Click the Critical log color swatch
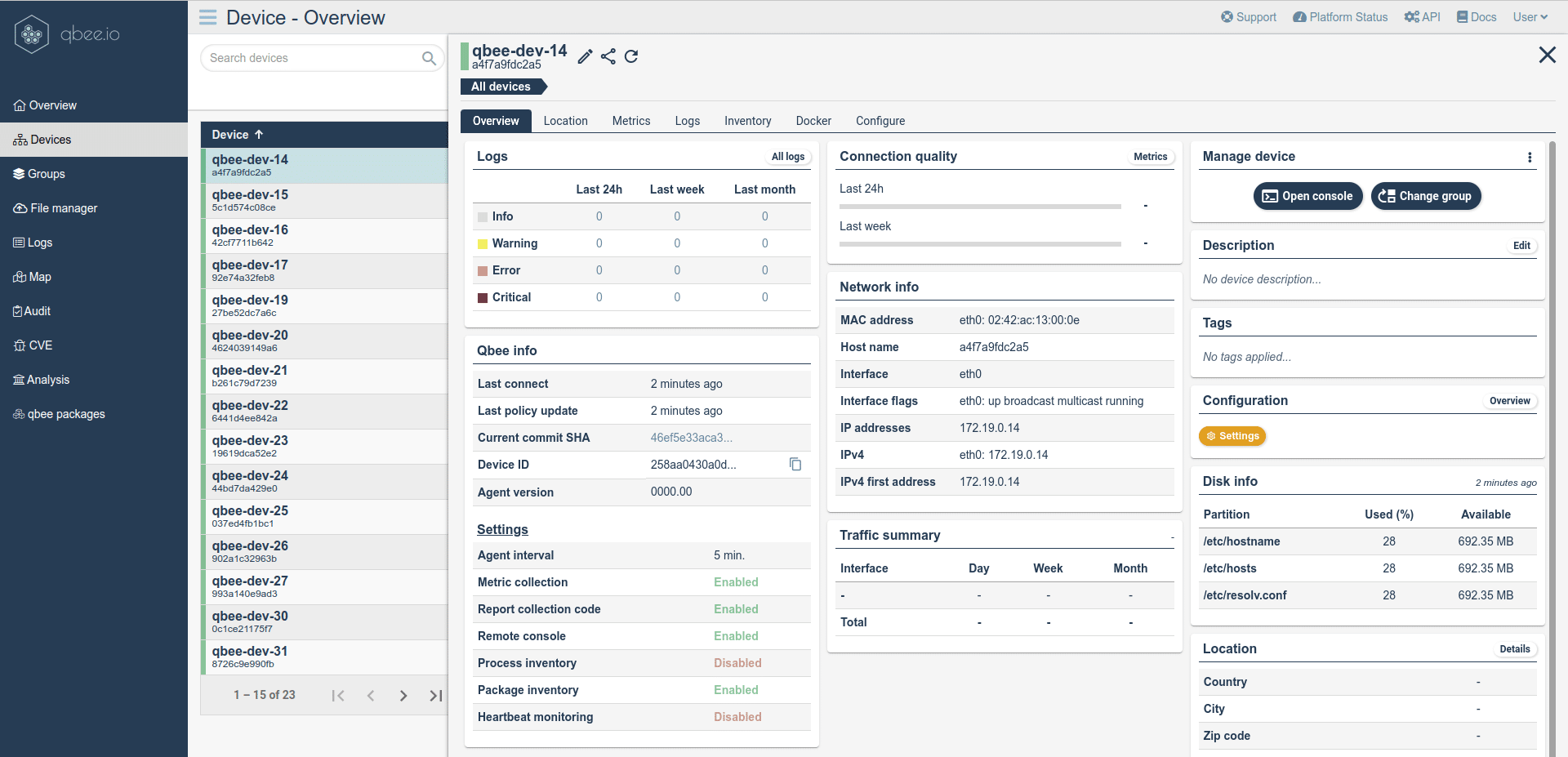 [483, 298]
